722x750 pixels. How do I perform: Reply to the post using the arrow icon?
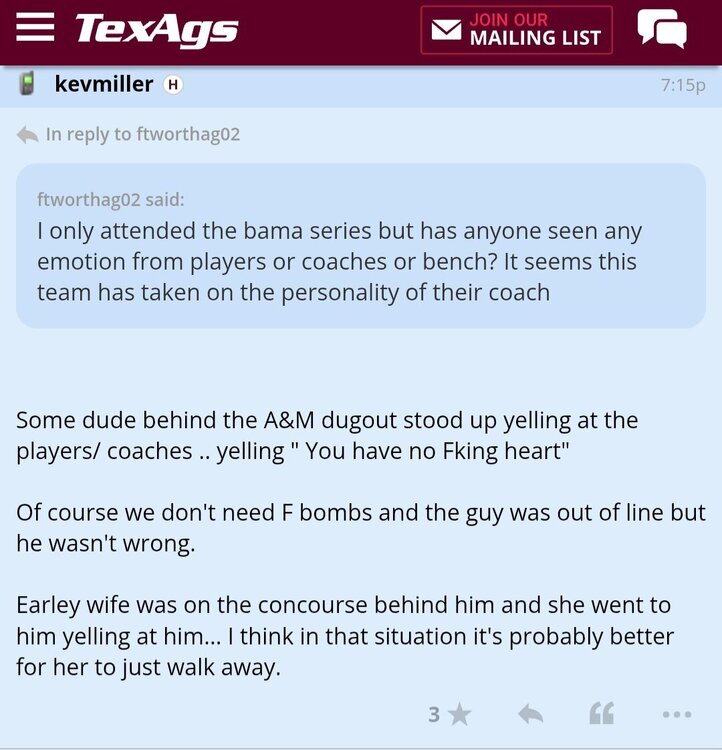coord(530,714)
